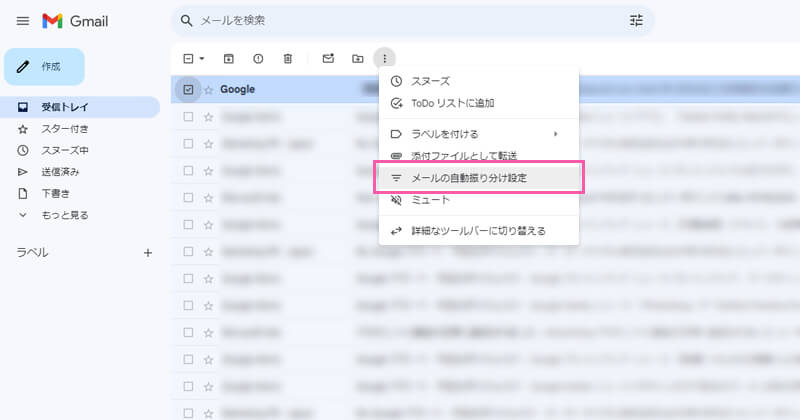The width and height of the screenshot is (800, 420).
Task: Click the Mark as unread envelope icon
Action: pos(327,59)
